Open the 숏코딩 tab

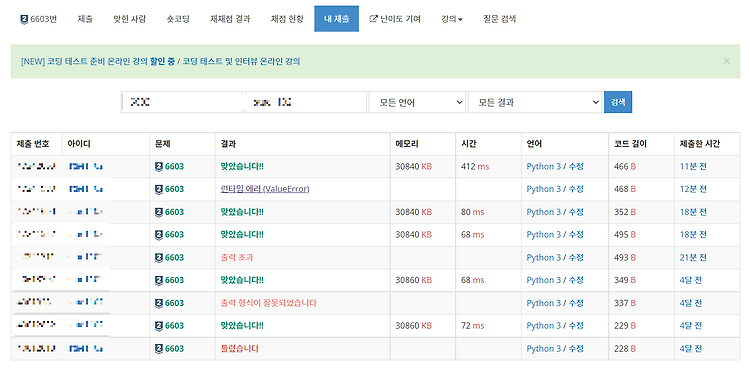(178, 19)
